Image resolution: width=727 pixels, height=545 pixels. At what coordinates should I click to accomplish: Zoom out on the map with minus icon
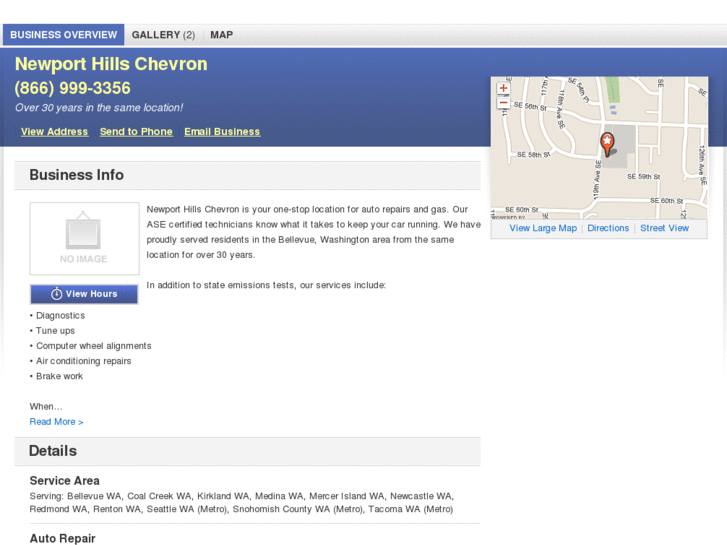[503, 103]
